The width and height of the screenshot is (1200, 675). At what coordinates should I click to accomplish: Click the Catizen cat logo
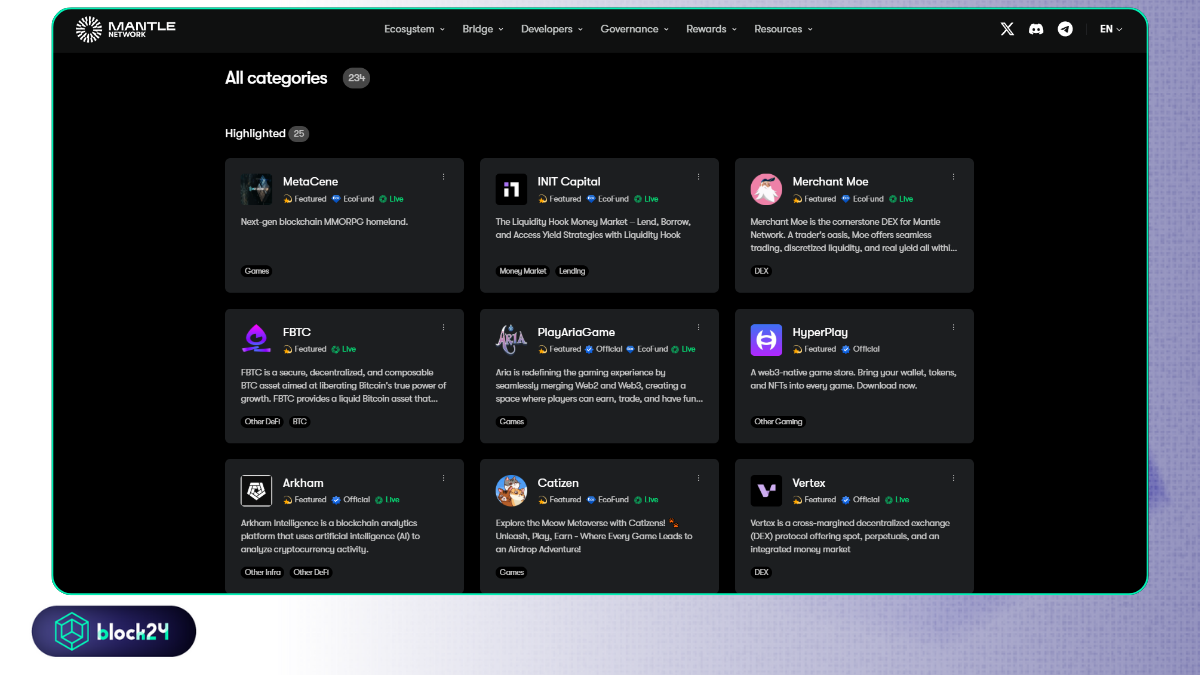point(512,491)
